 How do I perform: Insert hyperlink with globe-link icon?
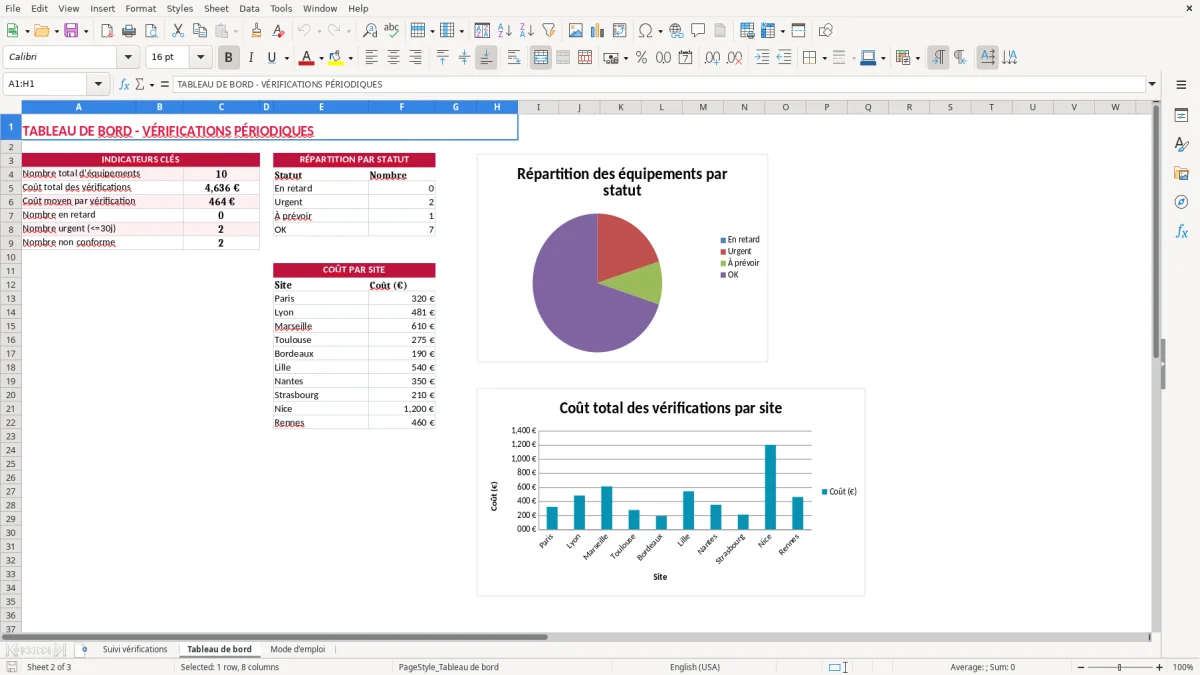pos(676,31)
